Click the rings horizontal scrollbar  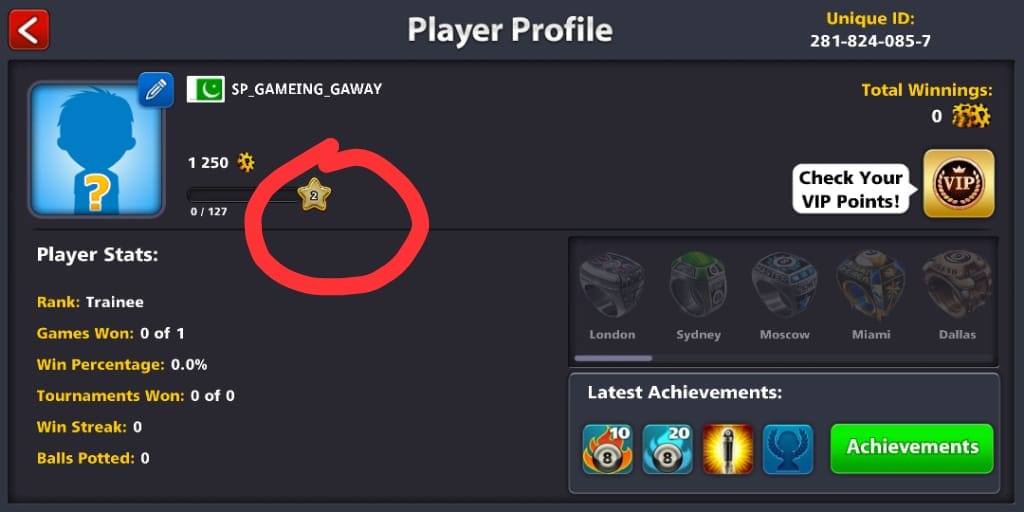[x=613, y=358]
